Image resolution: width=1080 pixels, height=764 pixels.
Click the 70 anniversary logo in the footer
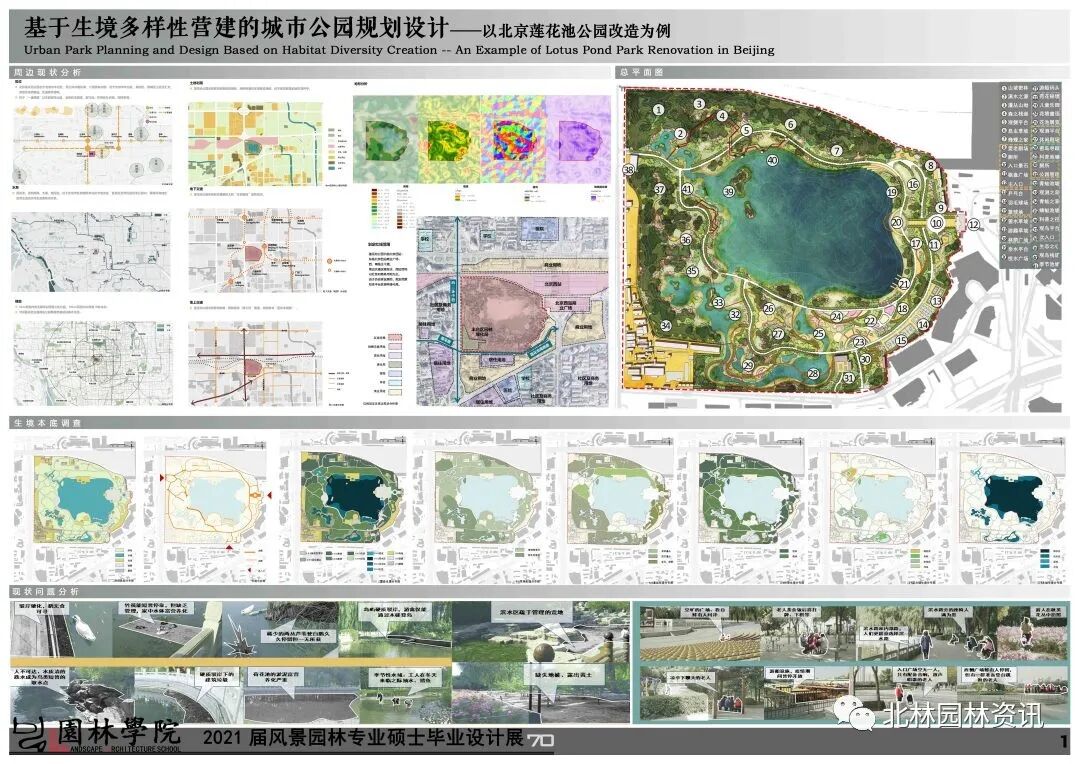click(x=541, y=741)
